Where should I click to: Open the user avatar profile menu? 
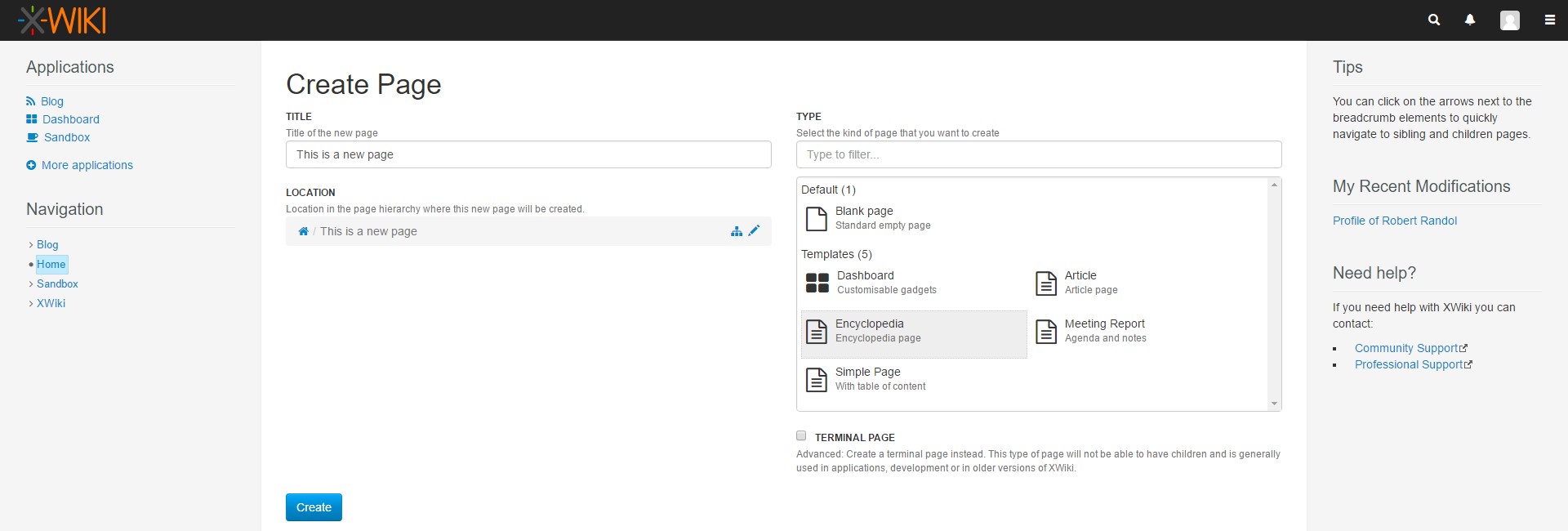coord(1509,20)
